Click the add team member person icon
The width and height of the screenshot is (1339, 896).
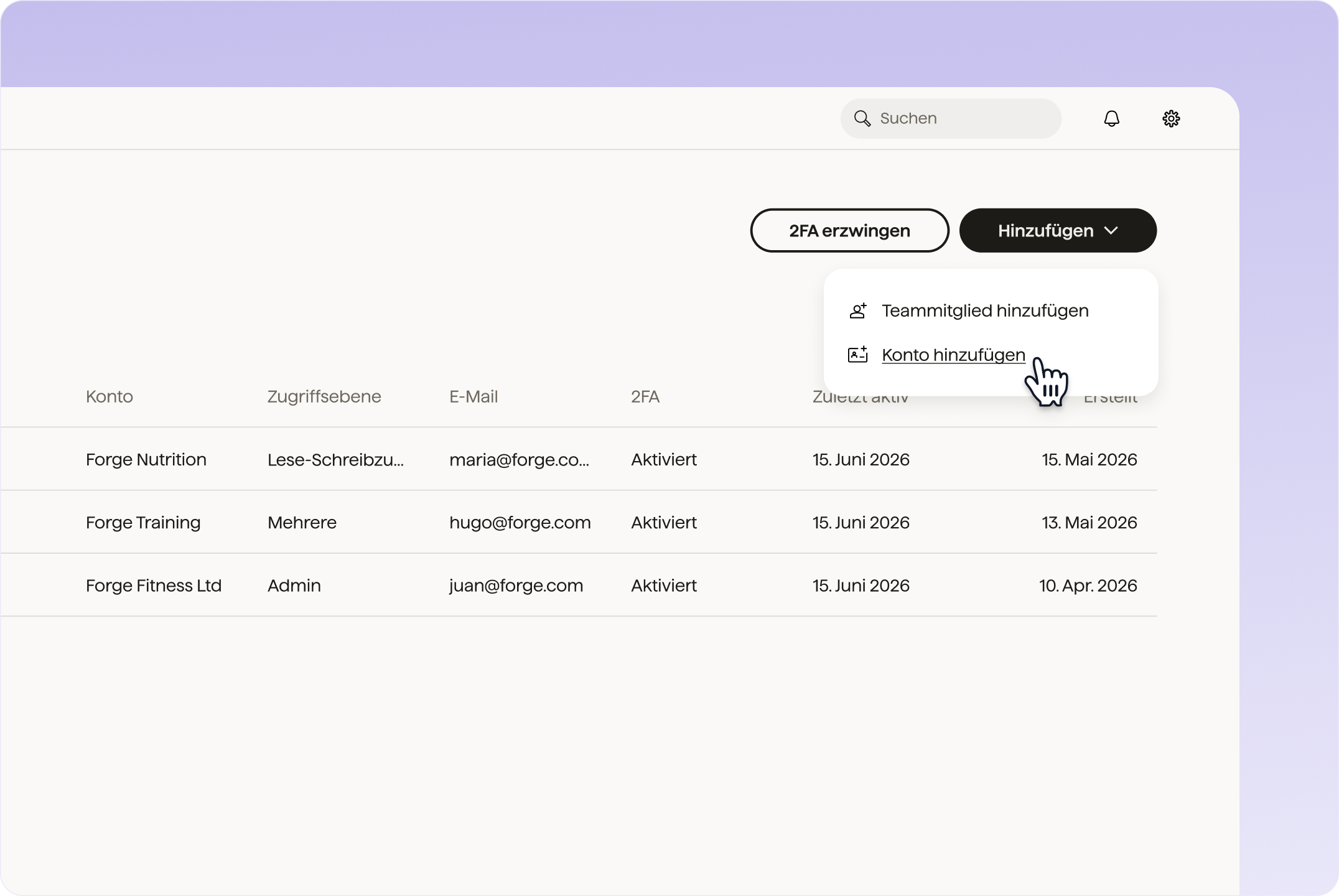(858, 310)
